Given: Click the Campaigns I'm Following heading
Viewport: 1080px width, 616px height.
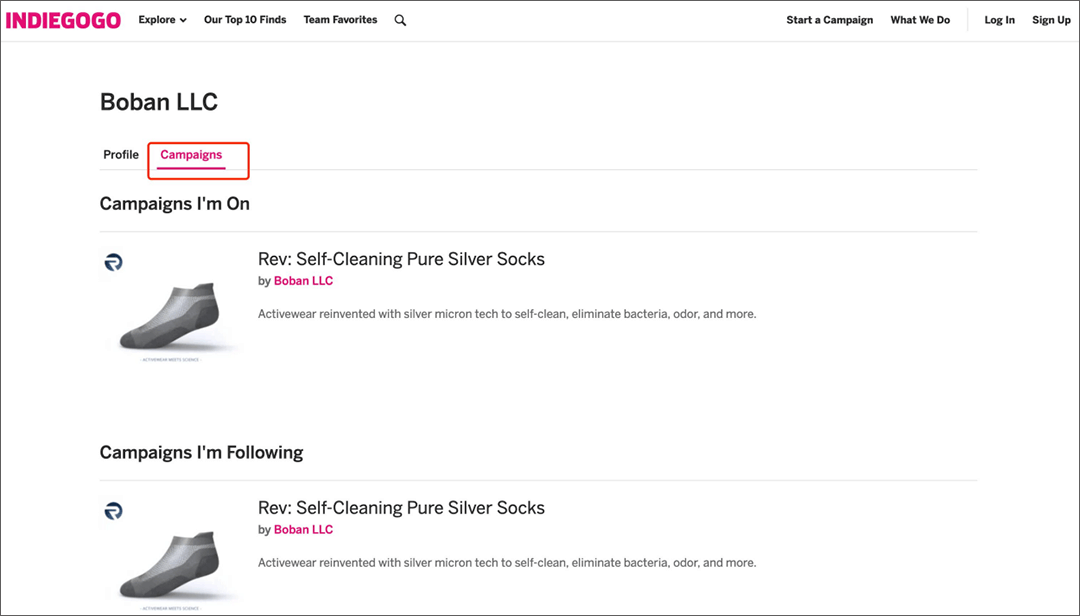Looking at the screenshot, I should click(202, 453).
